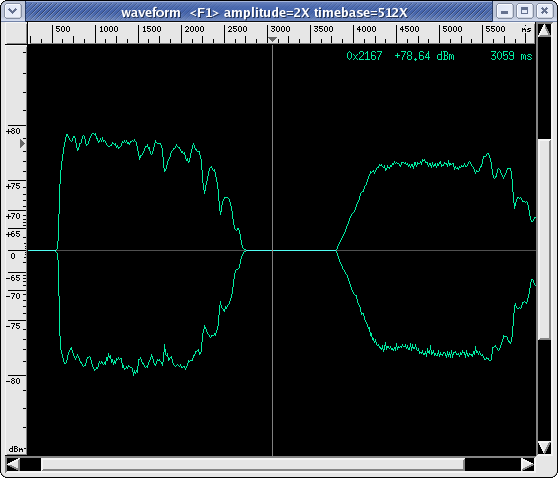Image resolution: width=558 pixels, height=478 pixels.
Task: Click the horizontal scrollbar left arrow
Action: [x=13, y=464]
